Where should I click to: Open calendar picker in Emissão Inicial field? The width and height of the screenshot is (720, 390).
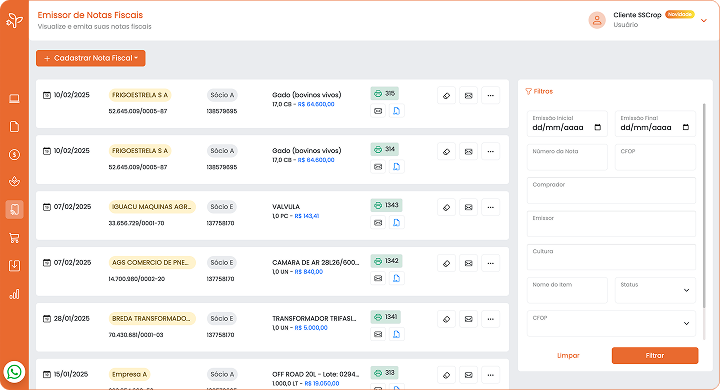point(598,127)
